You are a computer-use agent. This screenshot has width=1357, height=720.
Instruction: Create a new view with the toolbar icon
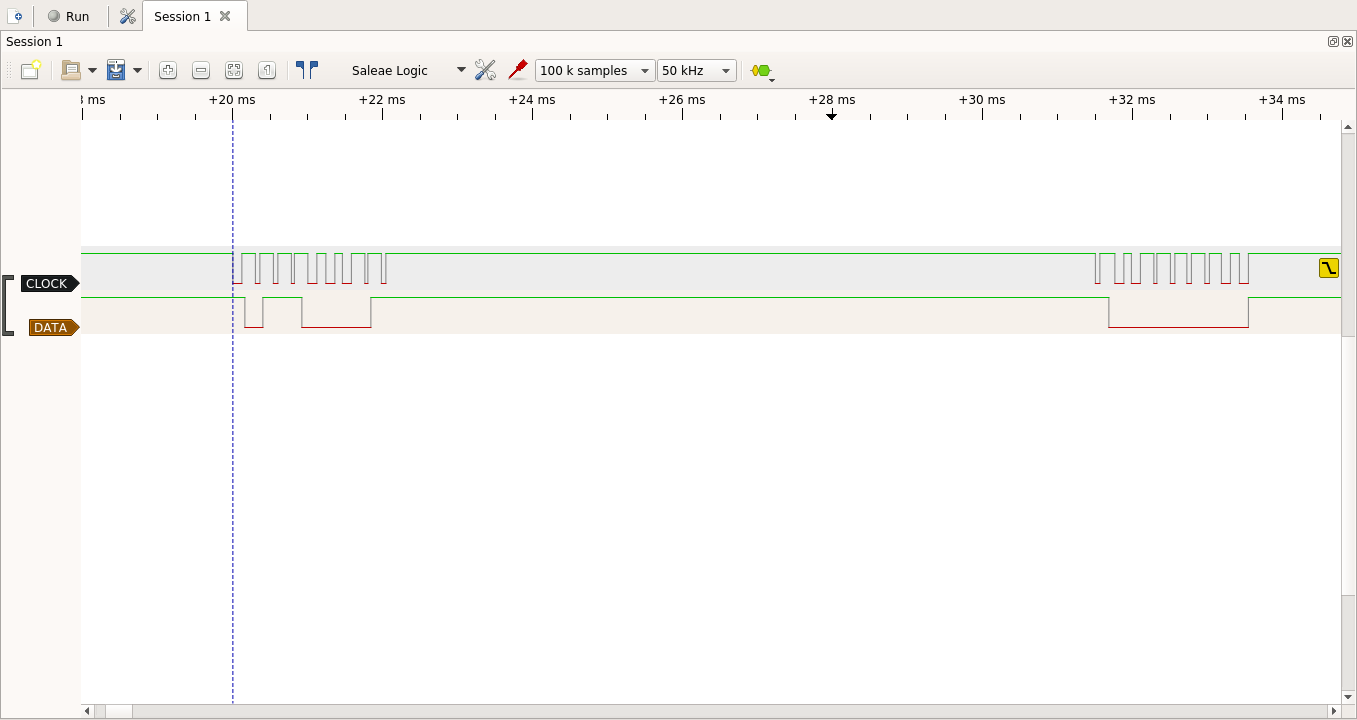coord(31,70)
